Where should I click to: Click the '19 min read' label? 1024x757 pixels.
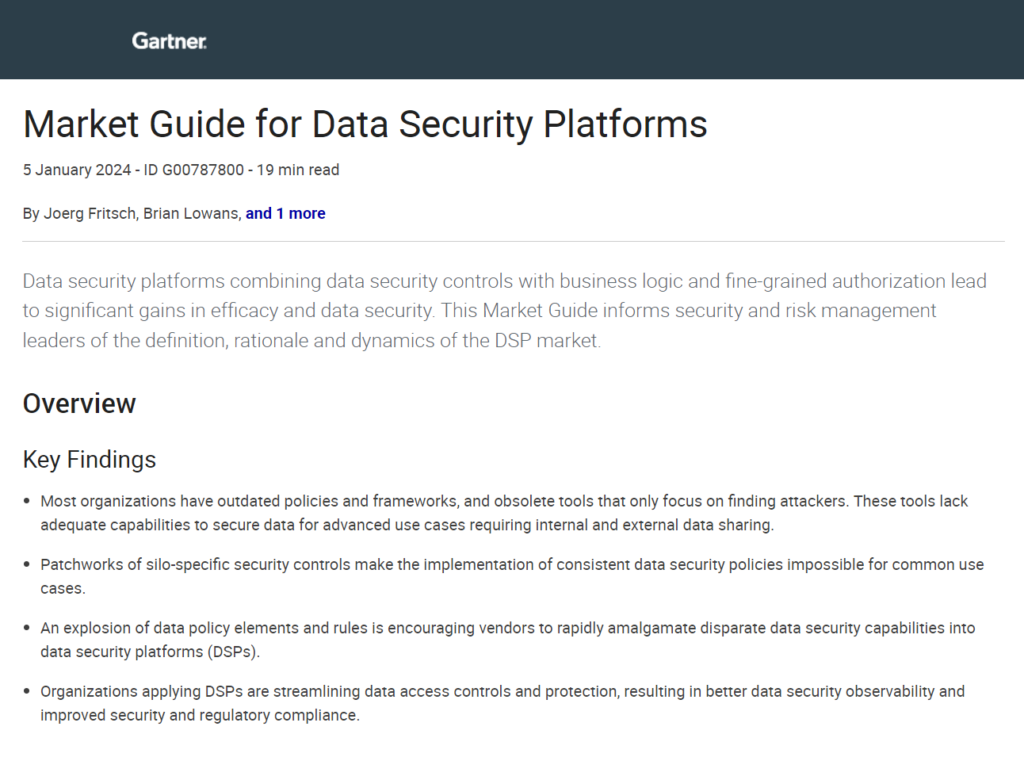point(298,170)
